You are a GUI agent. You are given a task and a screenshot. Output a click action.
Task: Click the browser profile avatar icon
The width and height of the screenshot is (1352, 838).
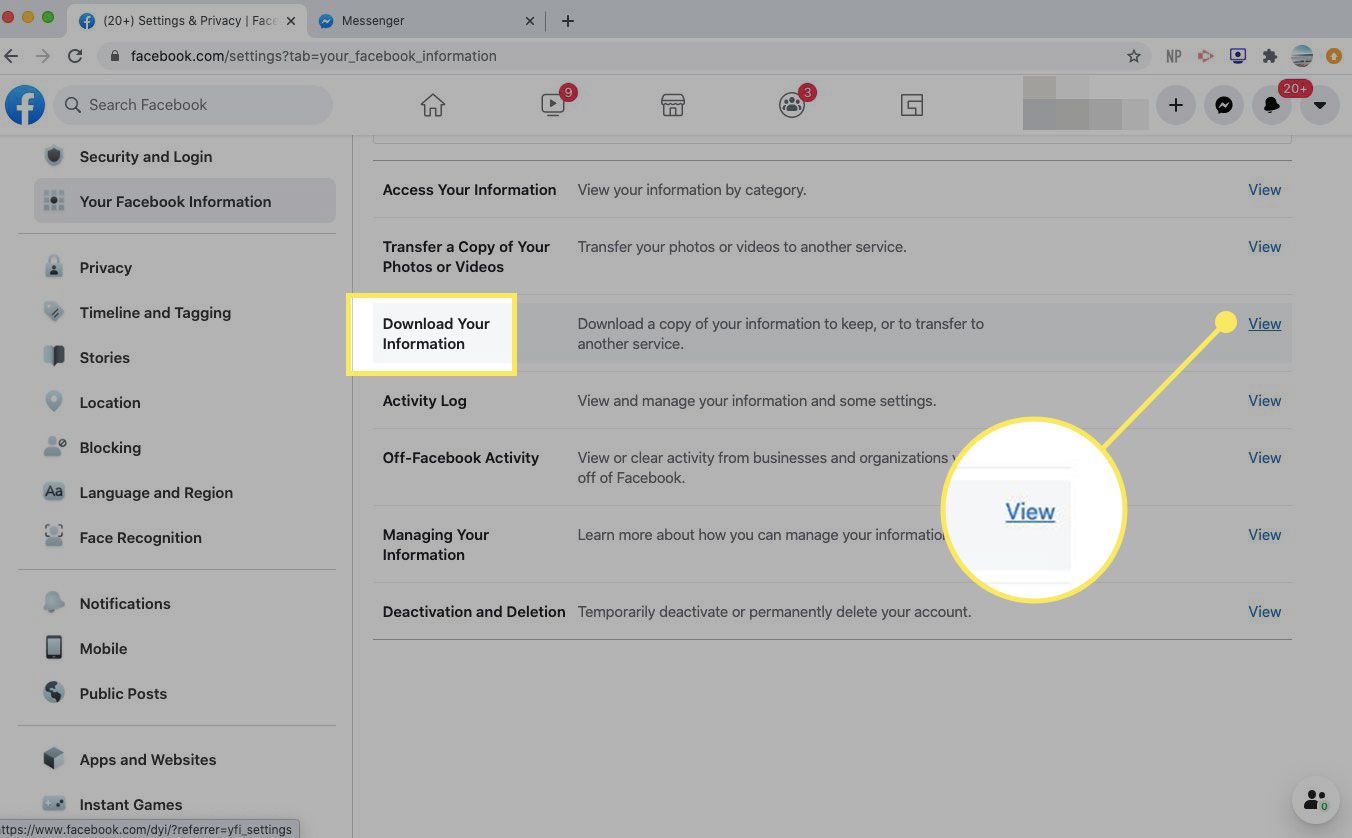point(1302,56)
